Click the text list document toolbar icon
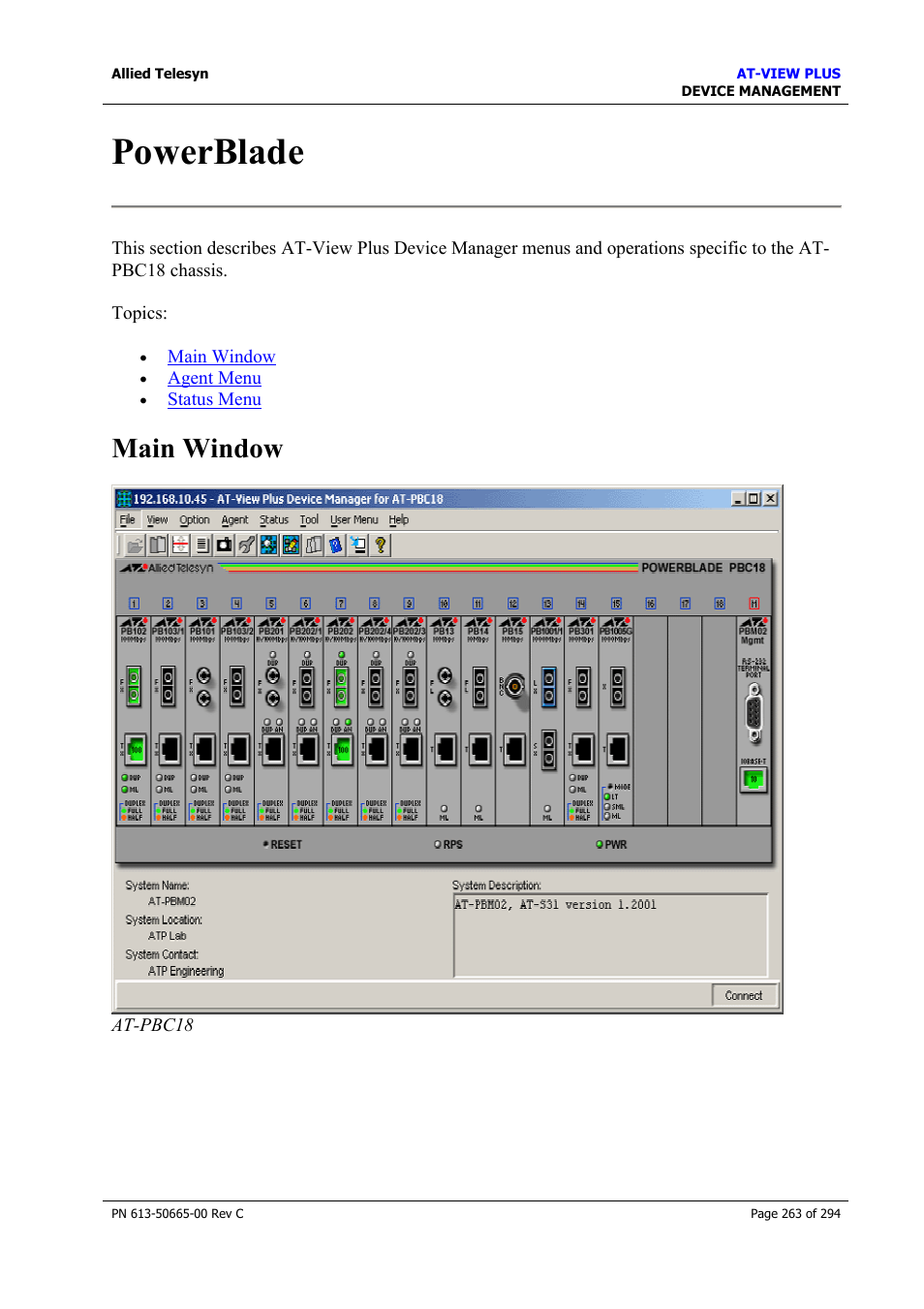This screenshot has height=1309, width=924. (202, 545)
